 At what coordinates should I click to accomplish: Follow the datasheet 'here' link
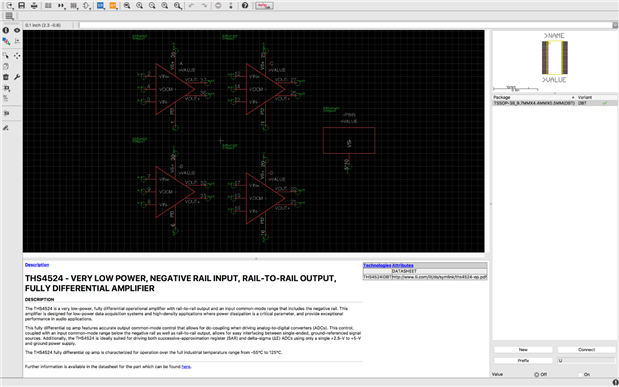pyautogui.click(x=186, y=367)
